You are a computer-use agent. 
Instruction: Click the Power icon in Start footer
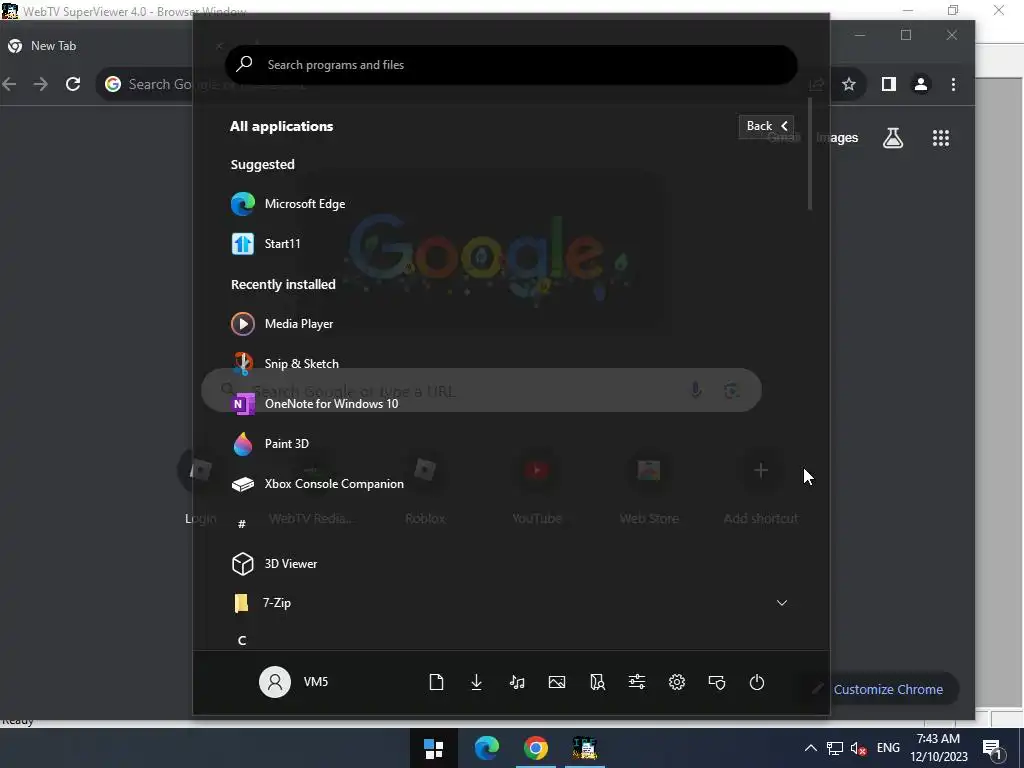(x=757, y=682)
